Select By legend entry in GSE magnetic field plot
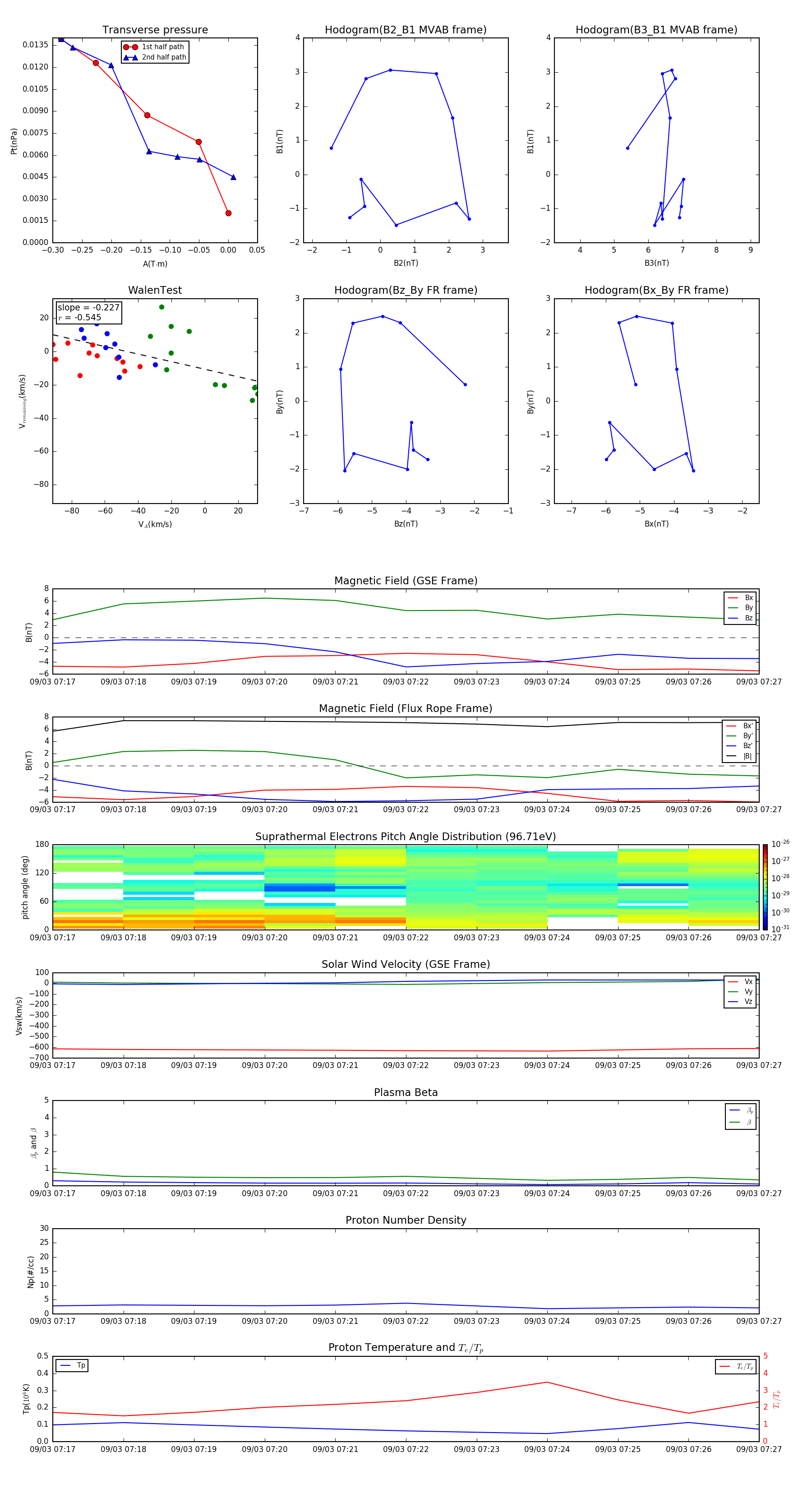812x1489 pixels. (740, 607)
